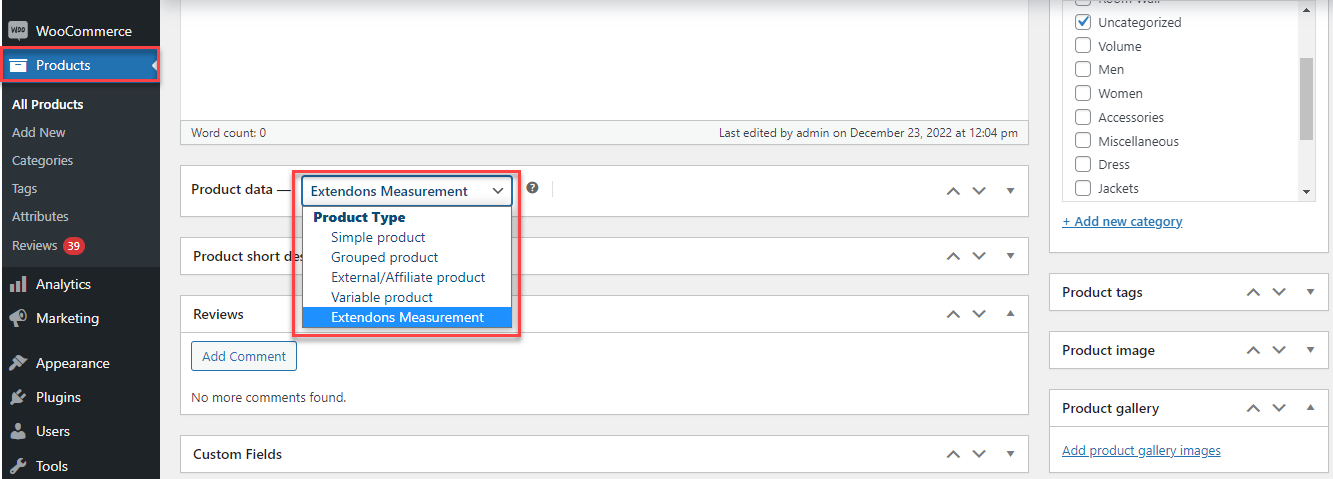Click the categories list scrollbar thumb

coord(1306,98)
